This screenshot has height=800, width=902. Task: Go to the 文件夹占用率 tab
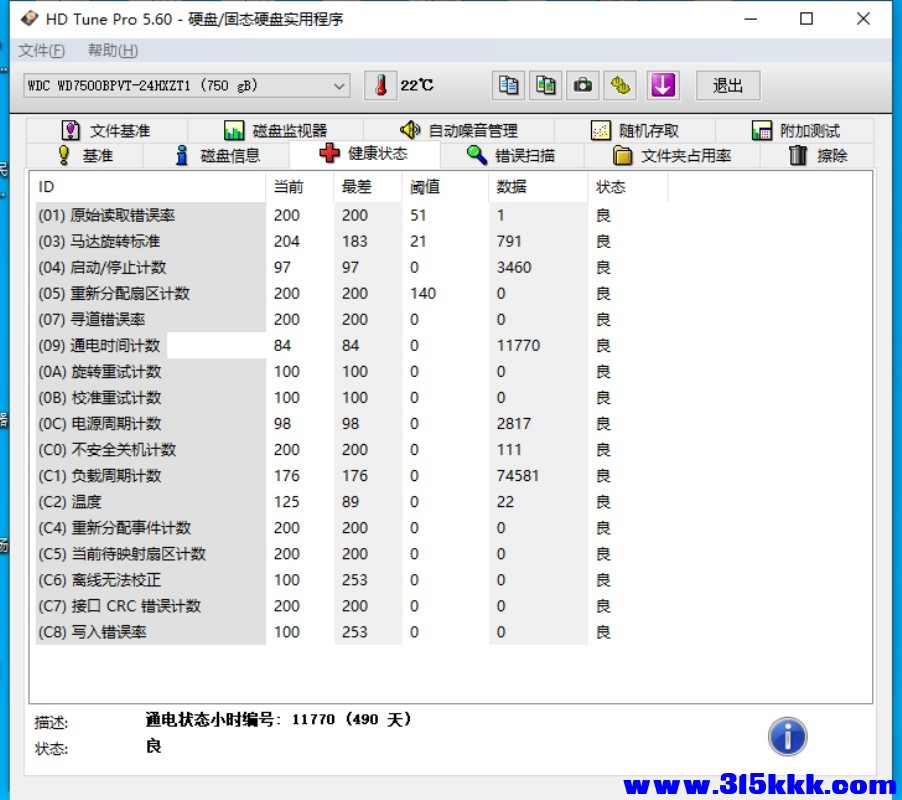(672, 155)
